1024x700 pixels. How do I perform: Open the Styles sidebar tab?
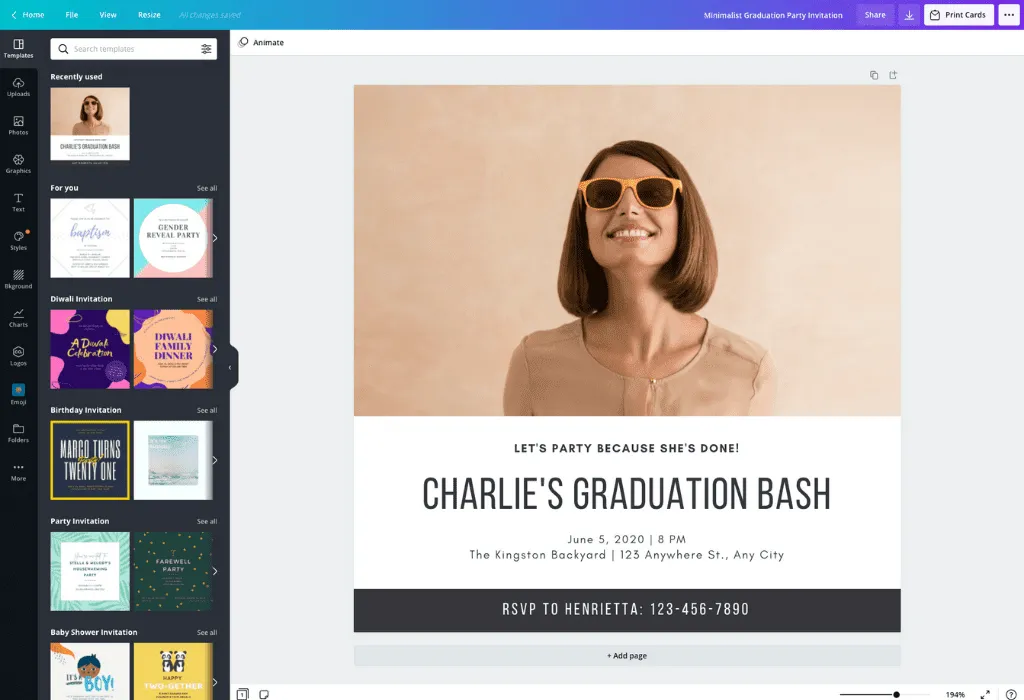[x=18, y=241]
